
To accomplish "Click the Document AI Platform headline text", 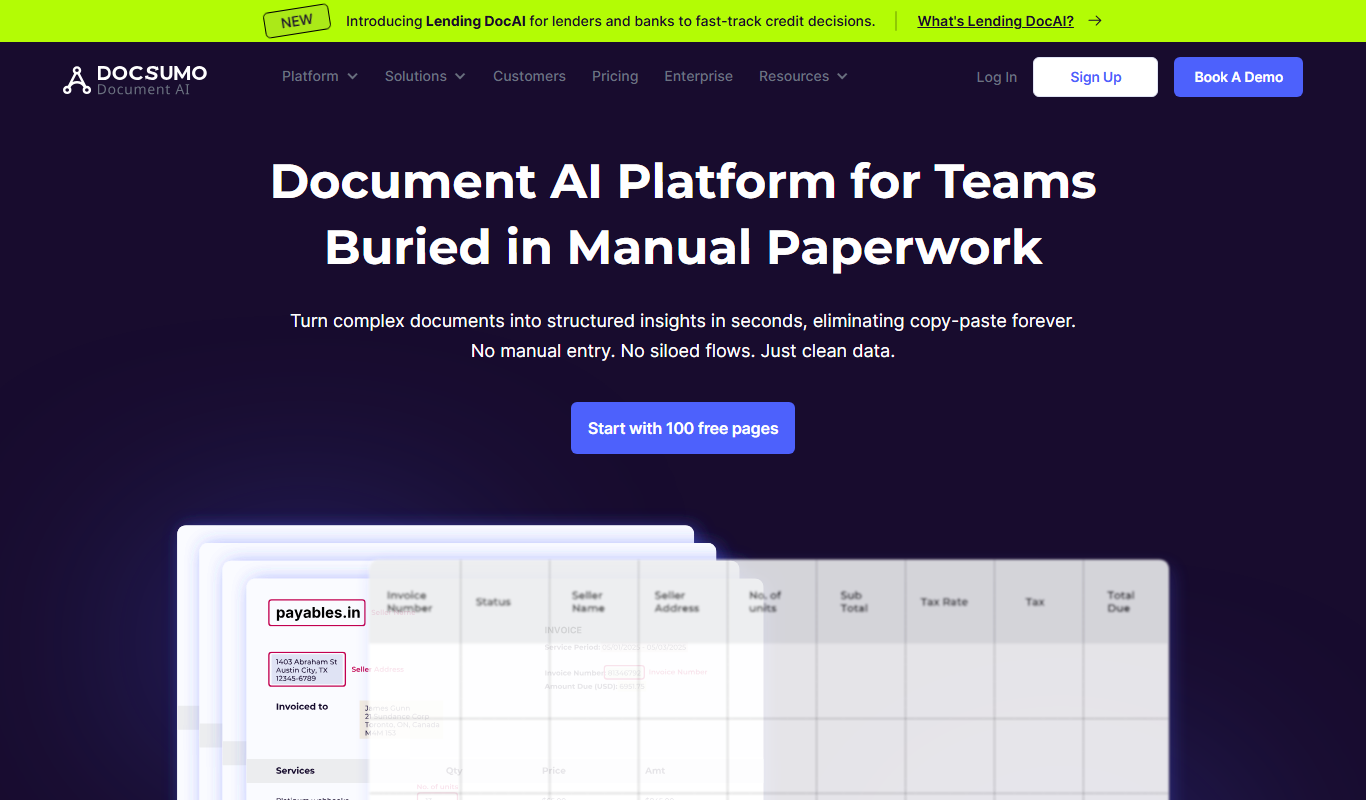I will [x=683, y=214].
